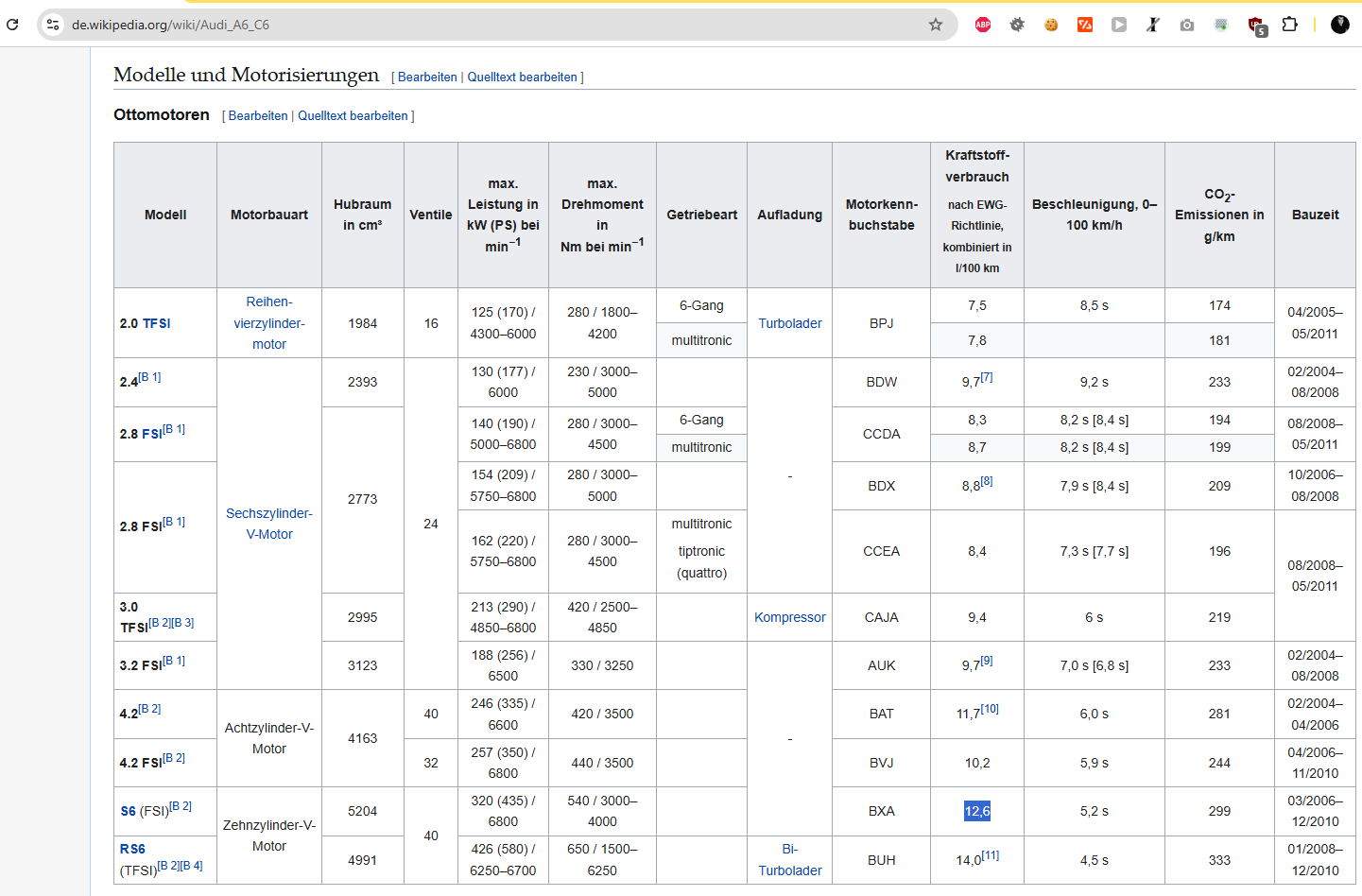This screenshot has height=896, width=1362.
Task: Click engine code CCDA
Action: click(882, 434)
